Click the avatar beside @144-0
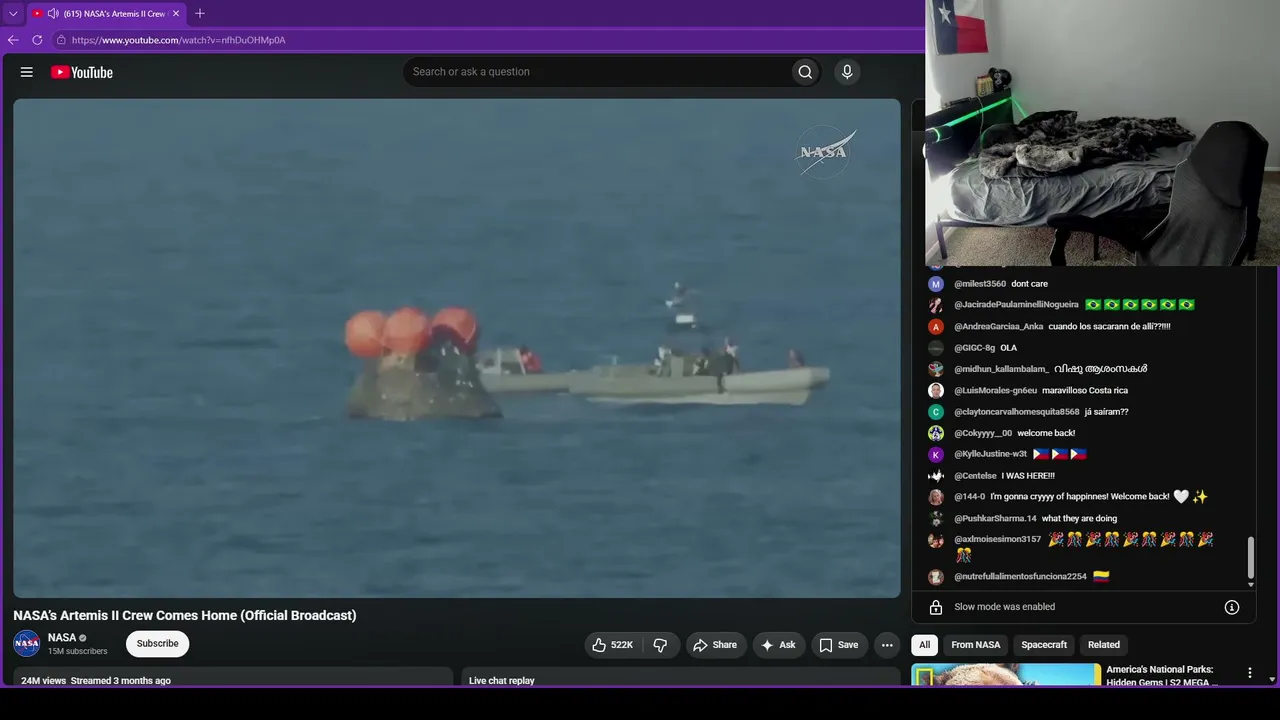The width and height of the screenshot is (1280, 720). [936, 497]
